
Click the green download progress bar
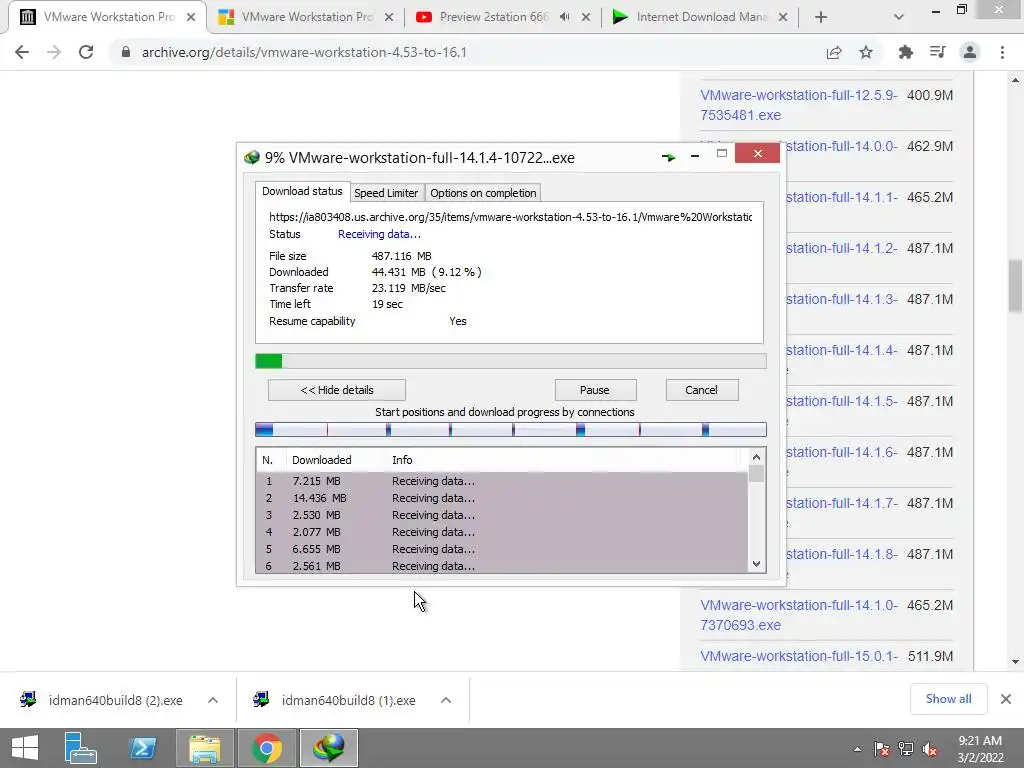(x=511, y=361)
